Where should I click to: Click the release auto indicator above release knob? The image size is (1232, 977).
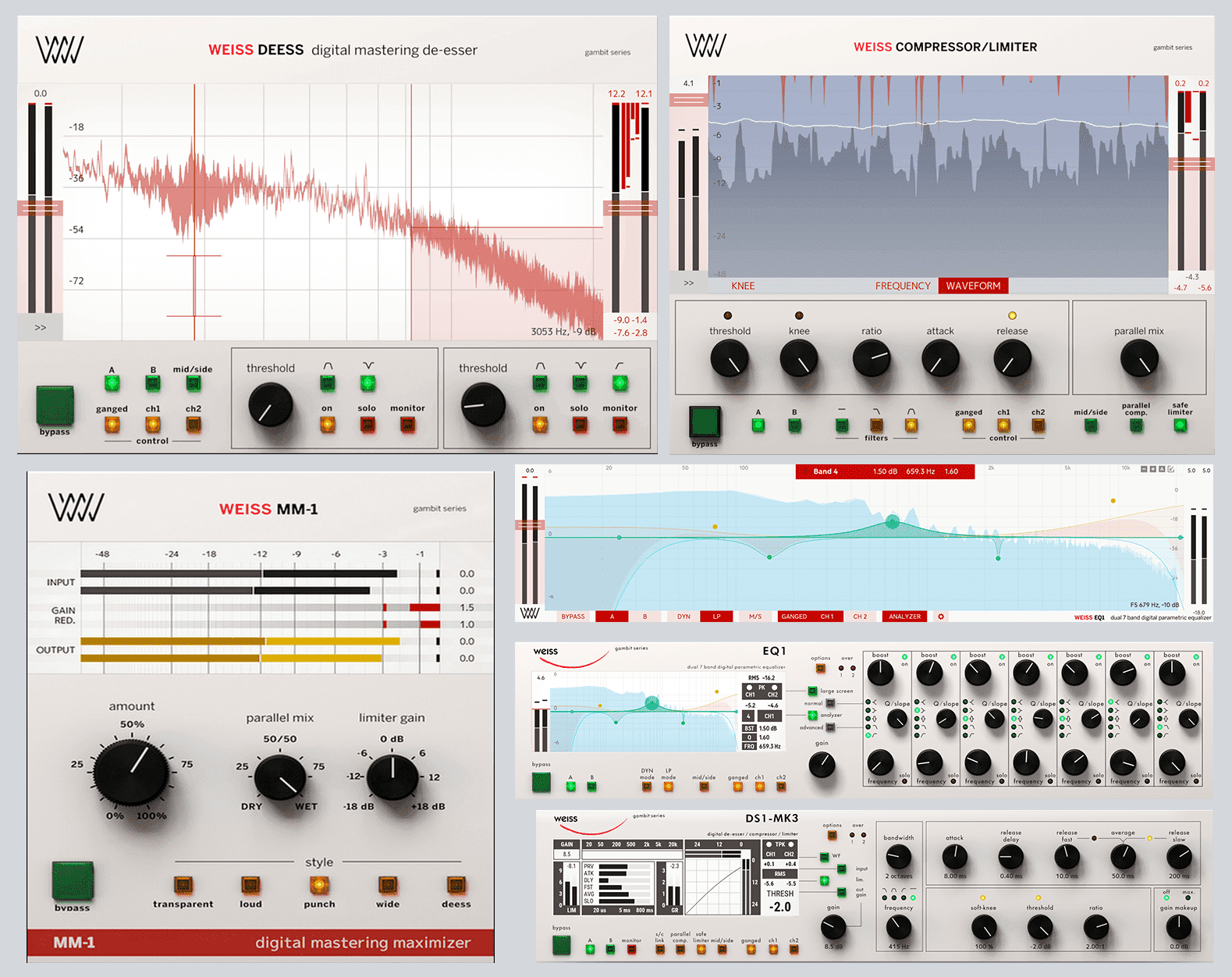pos(1012,316)
